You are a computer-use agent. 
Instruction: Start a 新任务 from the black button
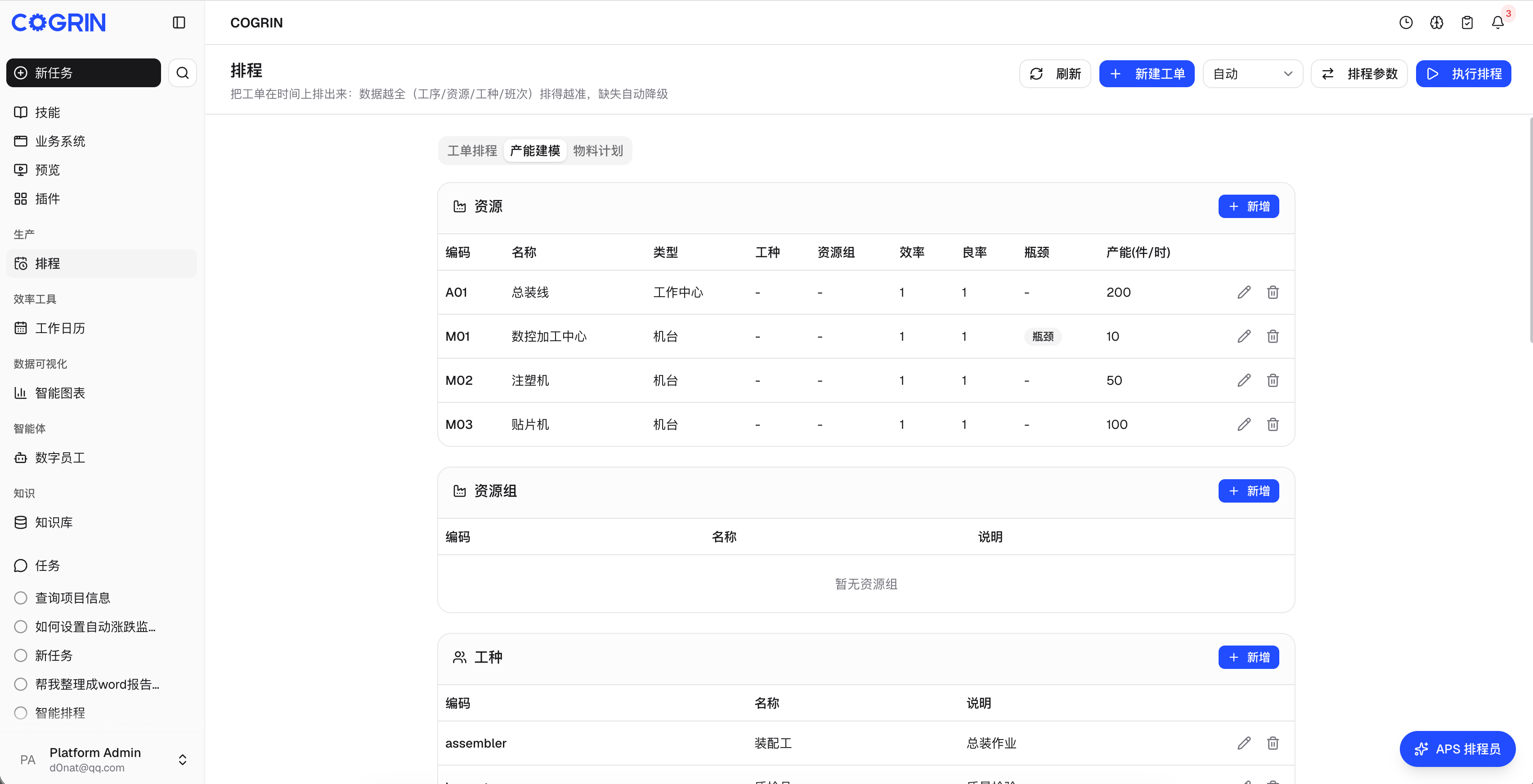point(83,72)
